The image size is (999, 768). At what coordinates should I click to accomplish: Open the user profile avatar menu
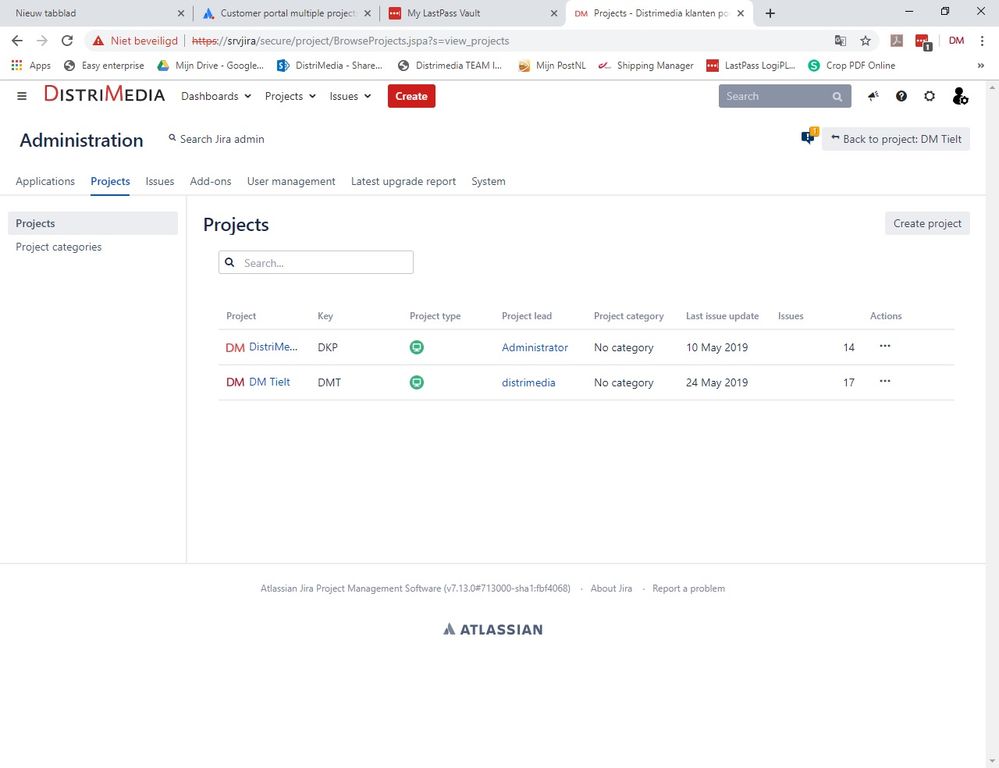(x=959, y=96)
